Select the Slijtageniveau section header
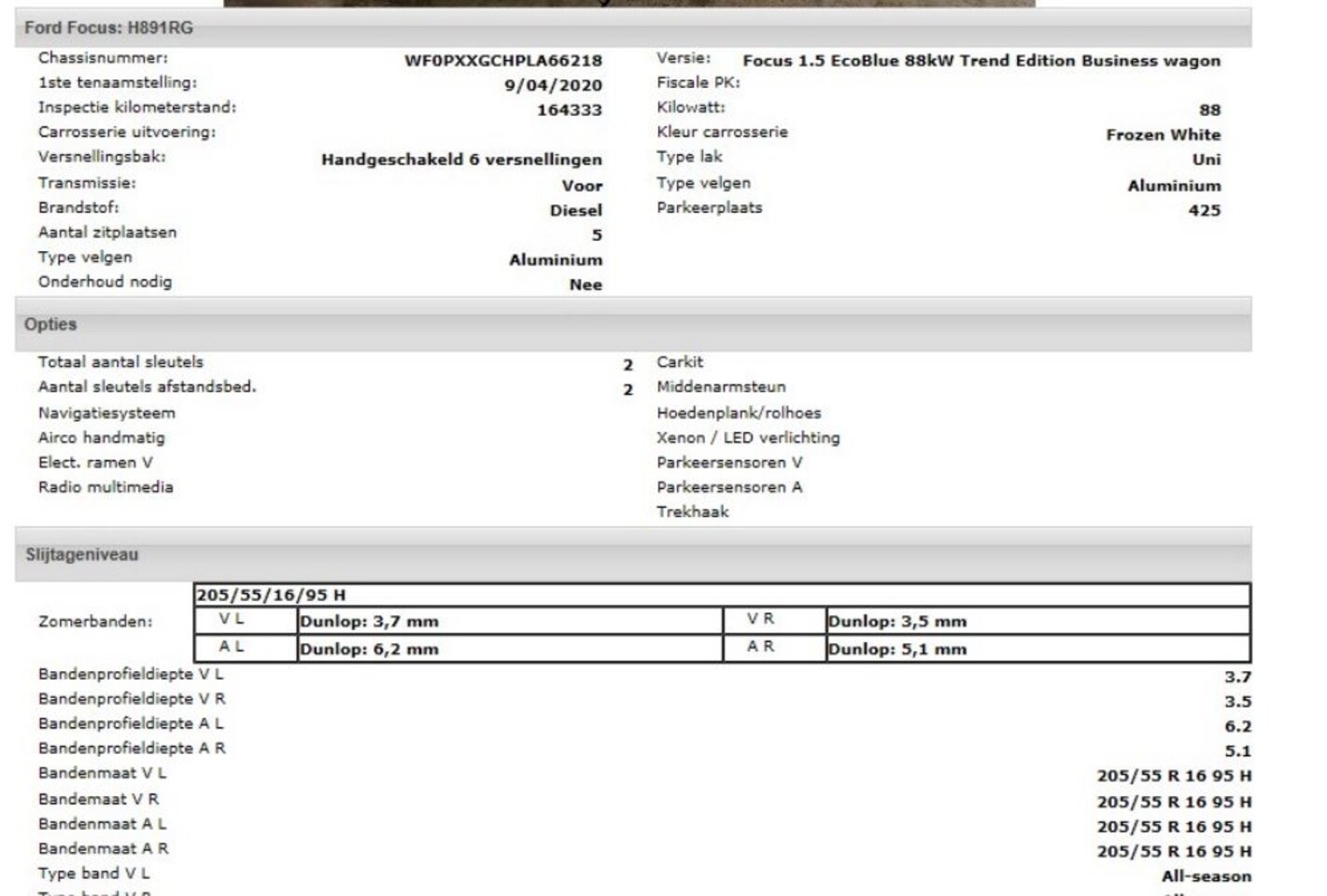 [x=633, y=554]
